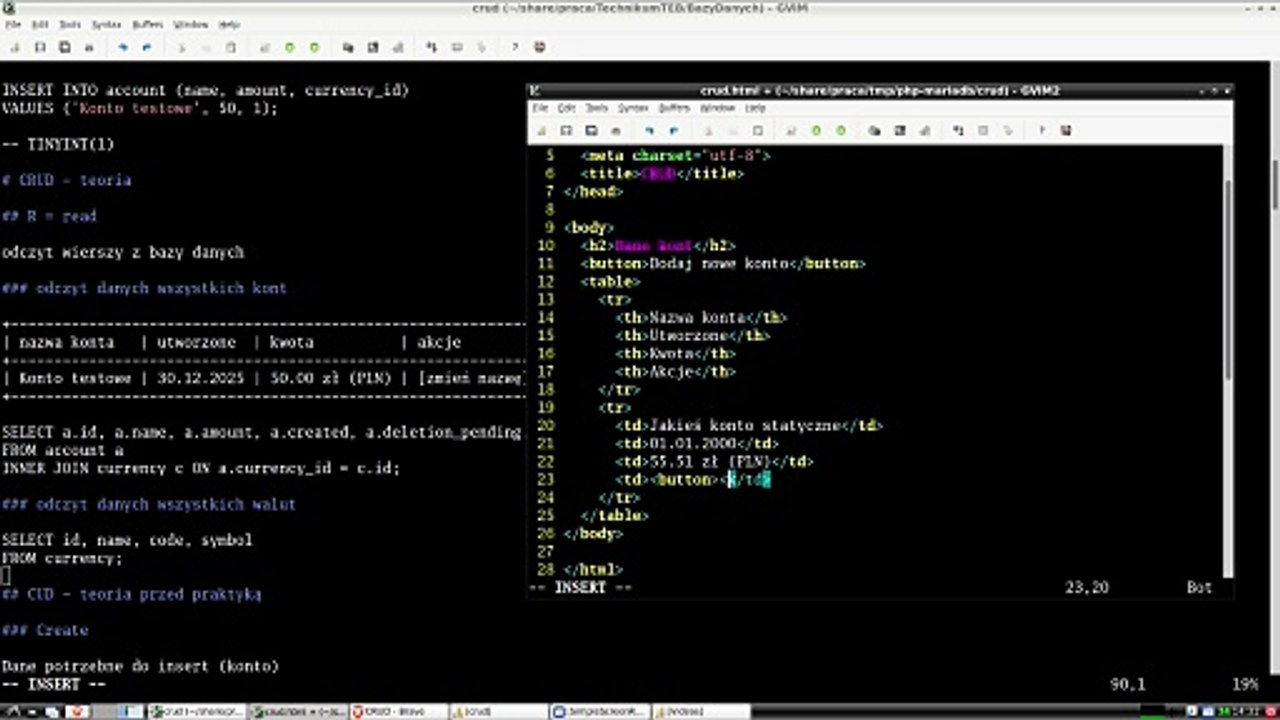The image size is (1280, 720).
Task: Click Save icon in crud.html GVIM2 toolbar
Action: [x=566, y=131]
